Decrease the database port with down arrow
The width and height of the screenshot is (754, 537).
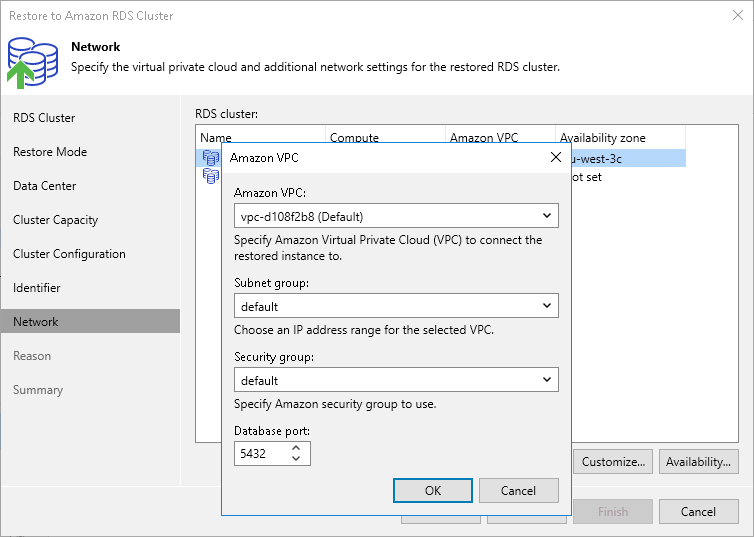296,459
